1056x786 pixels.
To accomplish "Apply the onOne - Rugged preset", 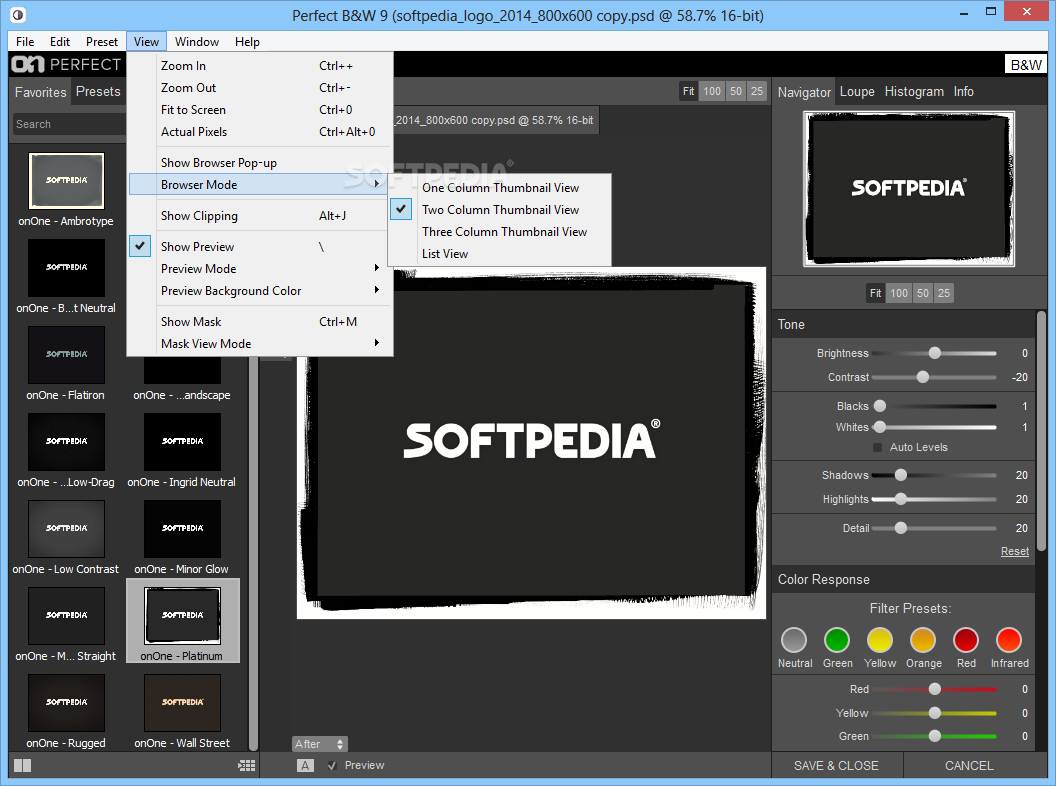I will [66, 702].
